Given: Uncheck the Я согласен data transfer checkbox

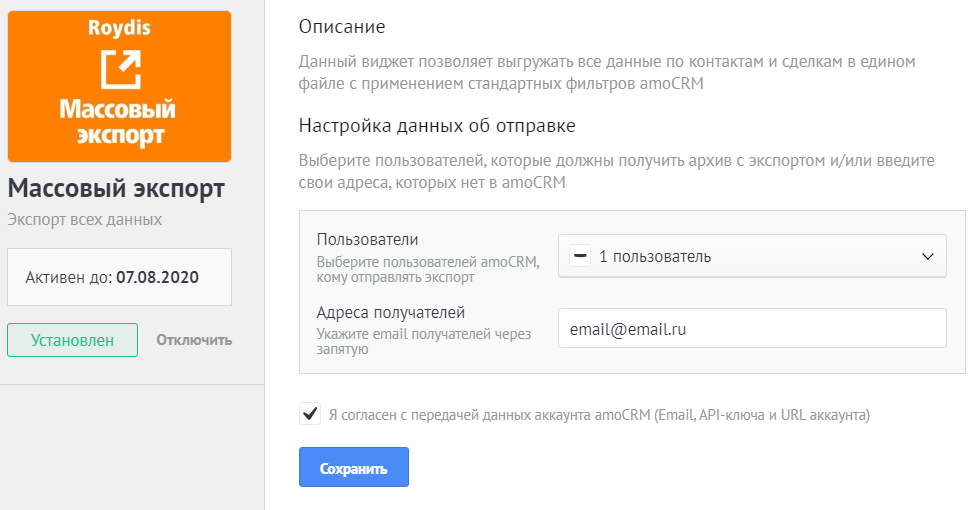Looking at the screenshot, I should pyautogui.click(x=310, y=413).
